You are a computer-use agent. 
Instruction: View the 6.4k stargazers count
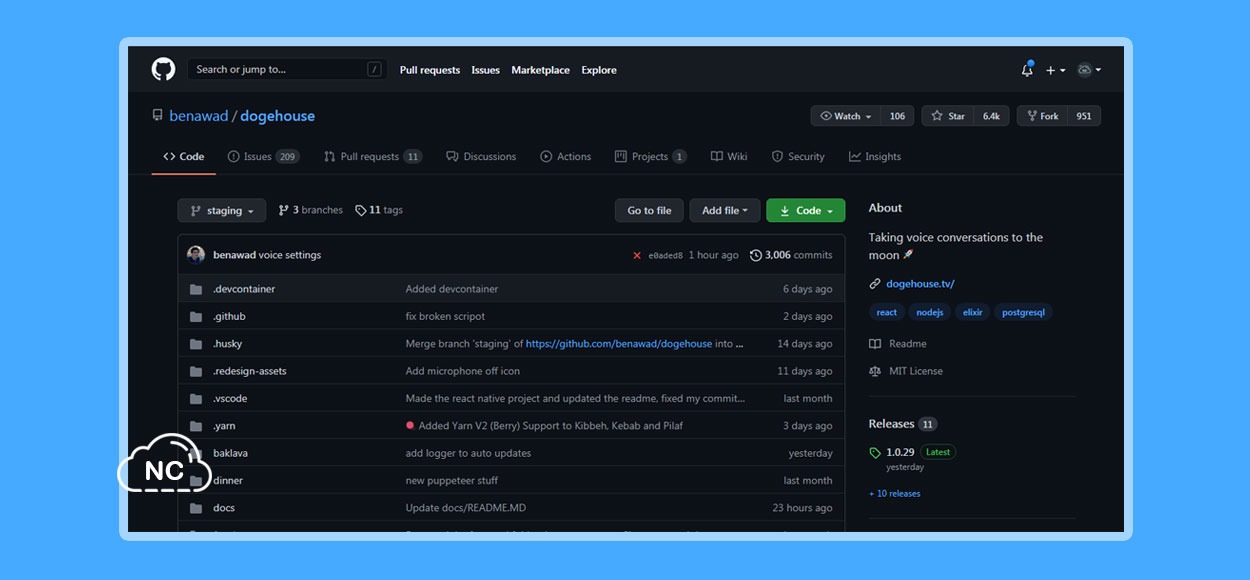(991, 116)
